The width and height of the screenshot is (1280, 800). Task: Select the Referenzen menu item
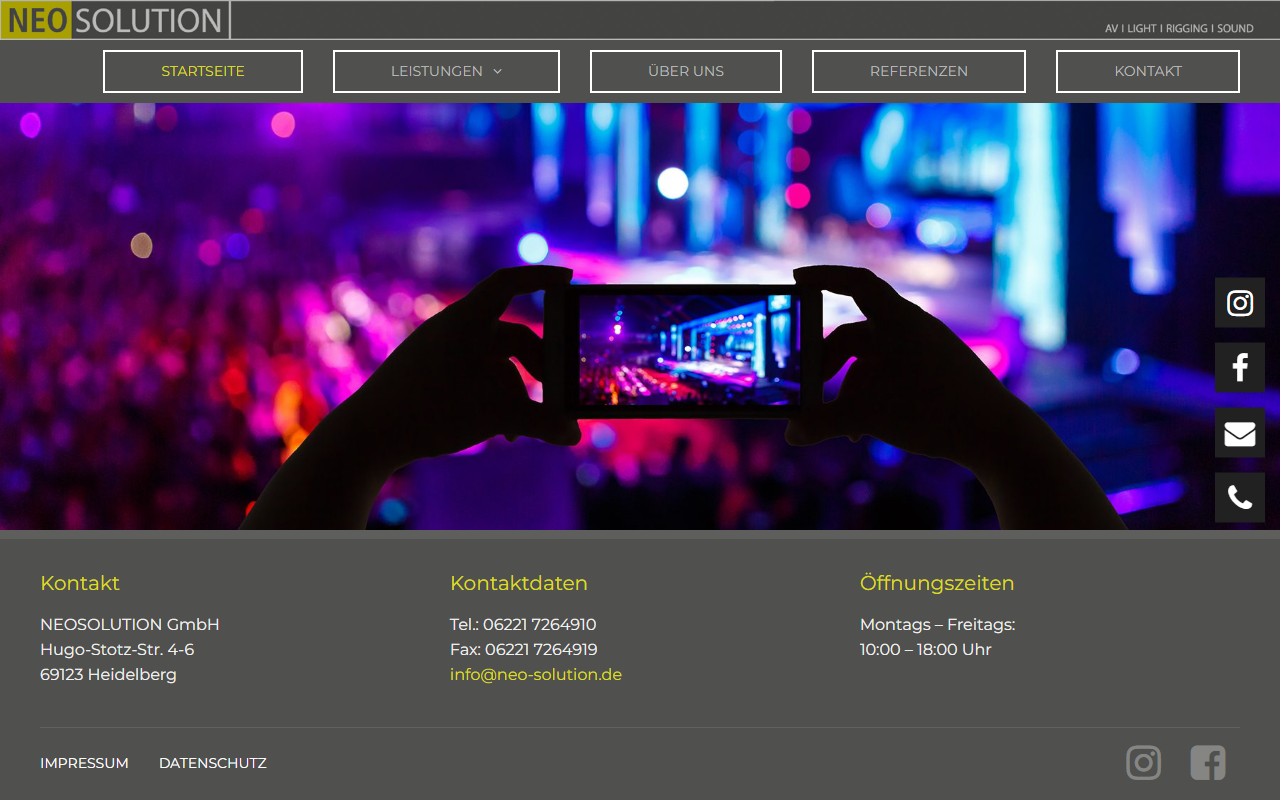919,71
